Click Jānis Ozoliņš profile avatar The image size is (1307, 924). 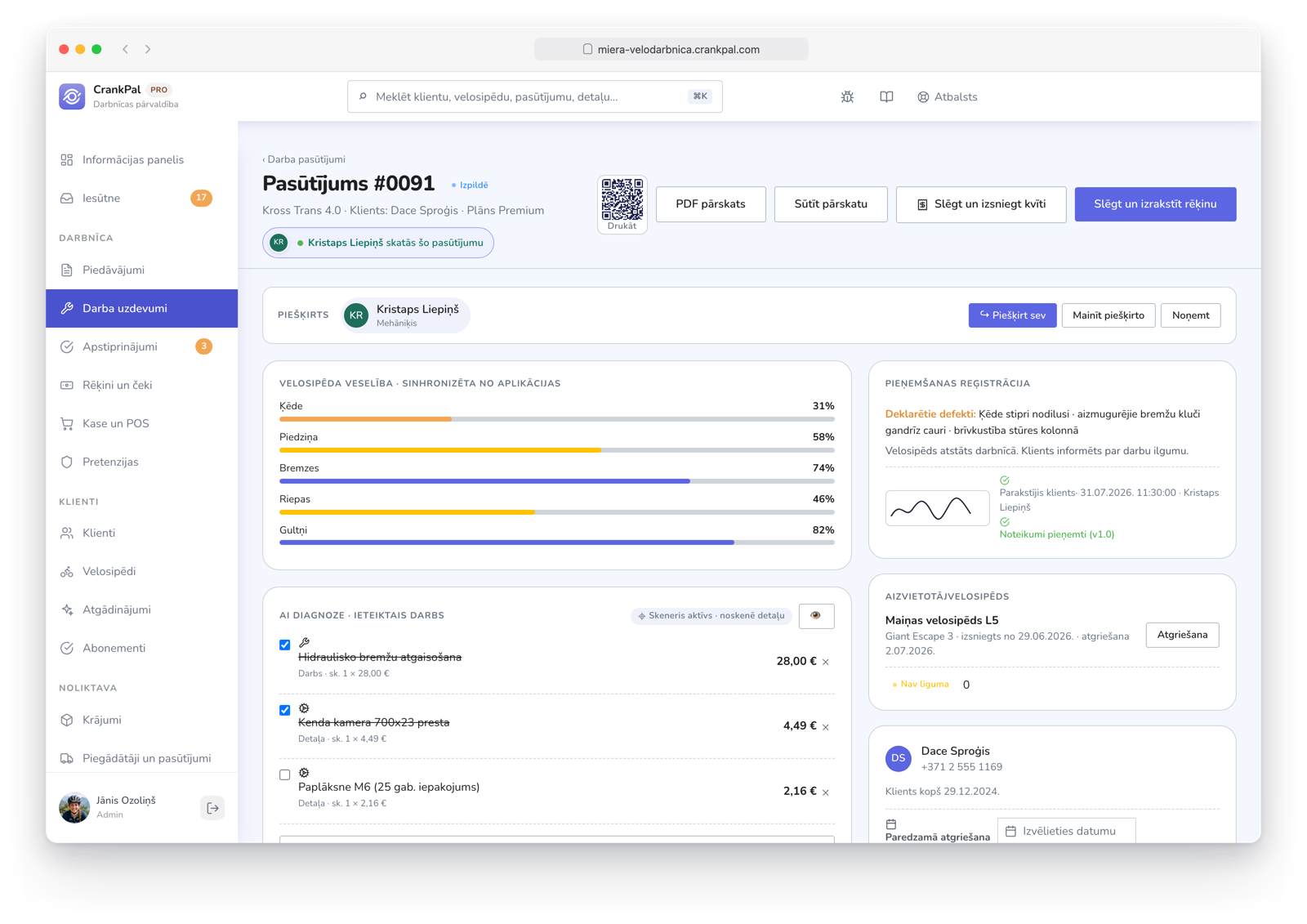click(x=74, y=808)
